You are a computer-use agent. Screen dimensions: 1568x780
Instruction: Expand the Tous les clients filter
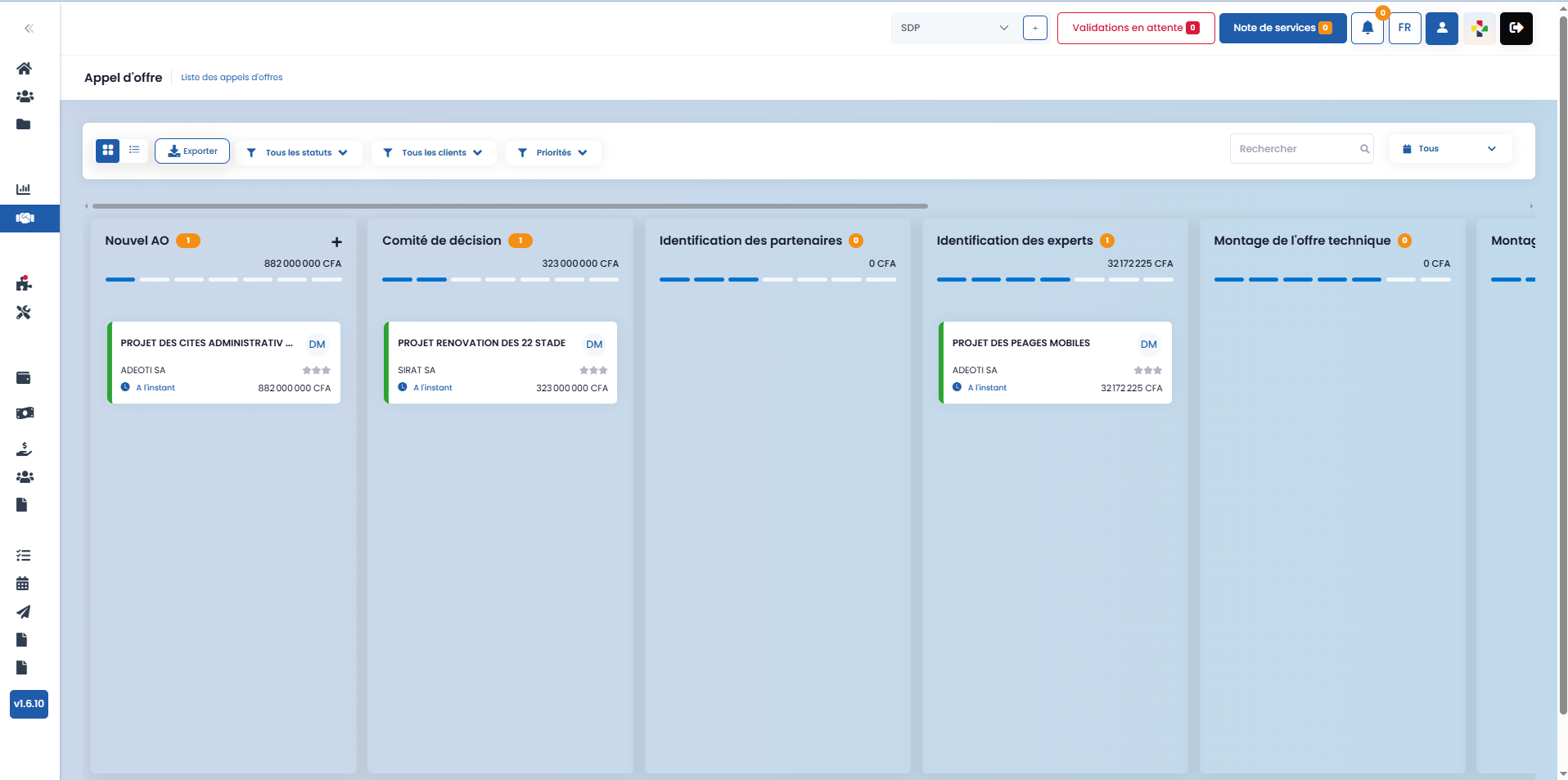click(x=434, y=153)
